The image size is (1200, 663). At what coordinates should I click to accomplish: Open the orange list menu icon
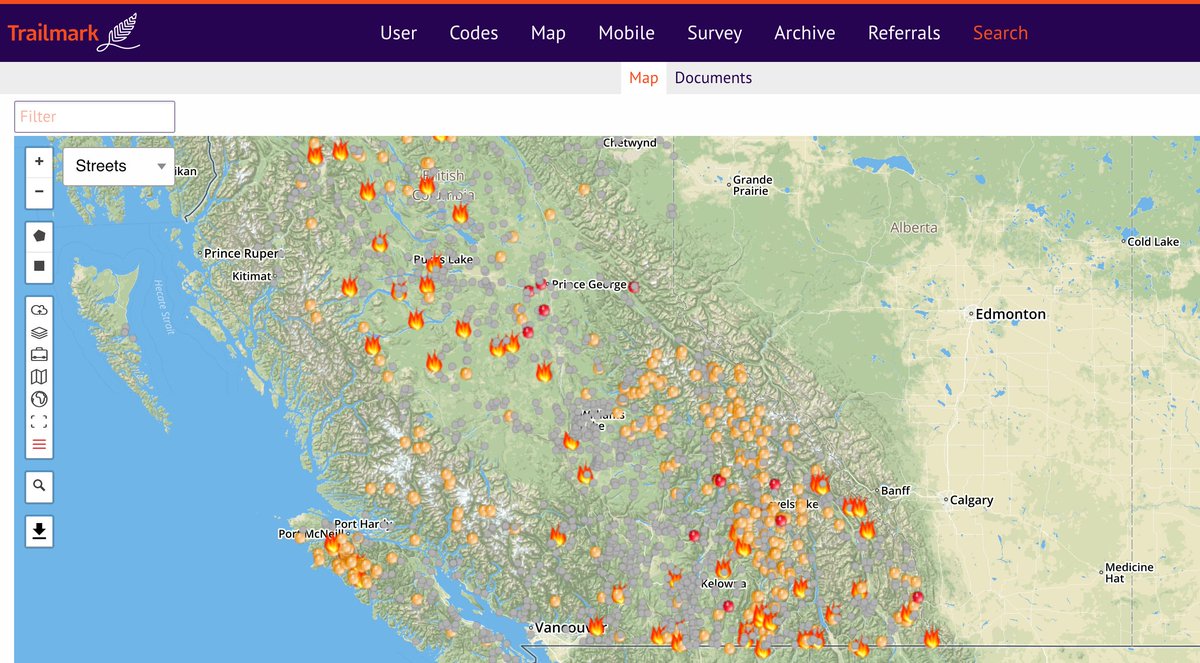pos(39,444)
